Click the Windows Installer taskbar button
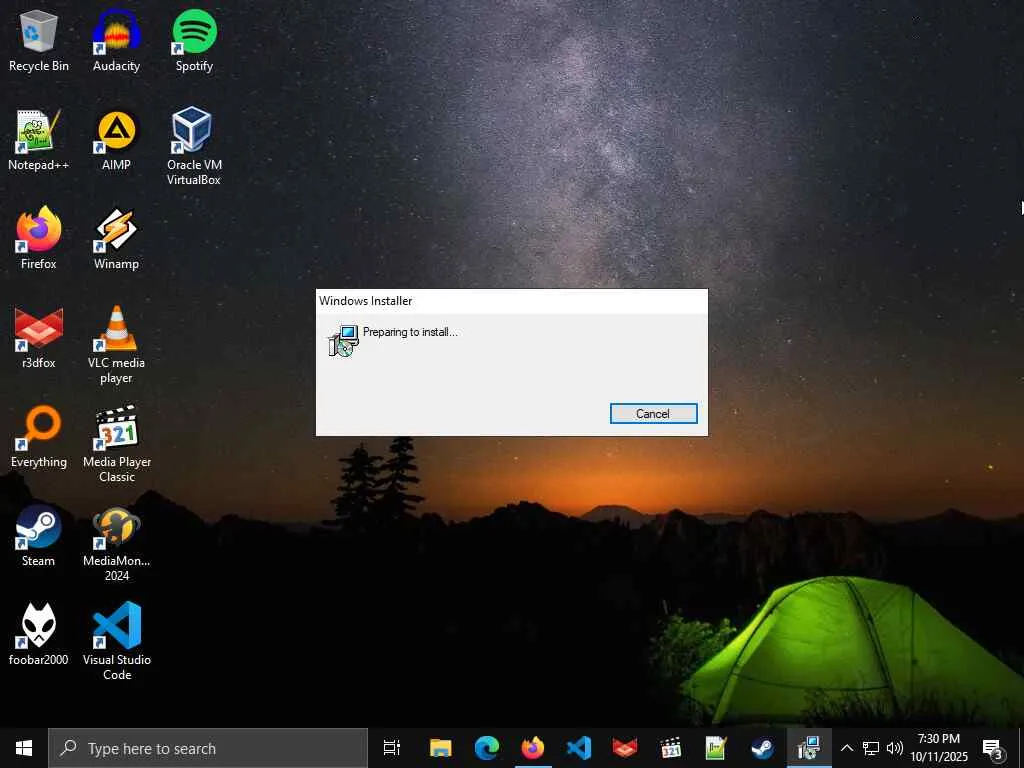The image size is (1024, 768). pyautogui.click(x=809, y=748)
